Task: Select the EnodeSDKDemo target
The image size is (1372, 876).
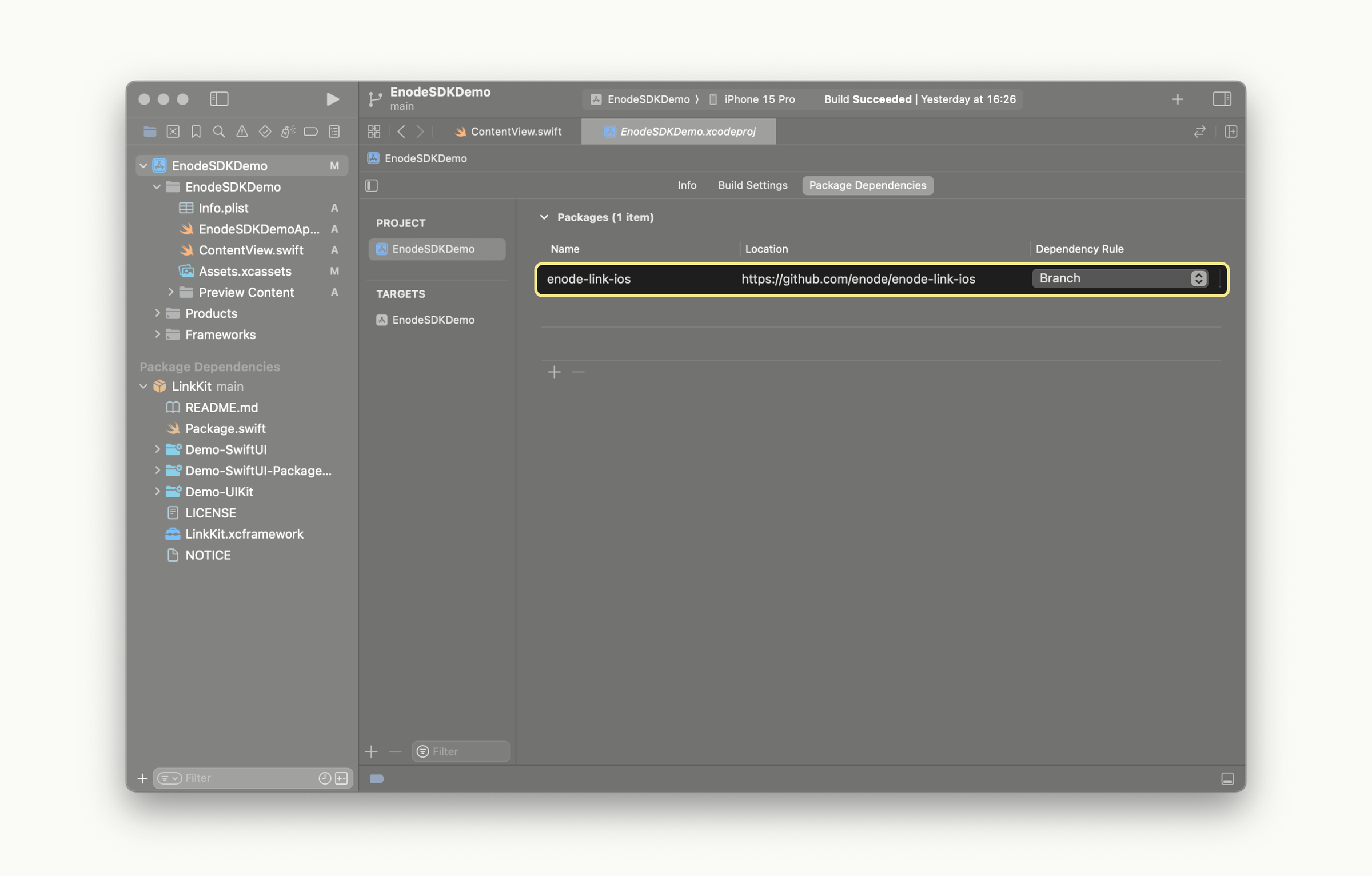Action: pos(433,320)
